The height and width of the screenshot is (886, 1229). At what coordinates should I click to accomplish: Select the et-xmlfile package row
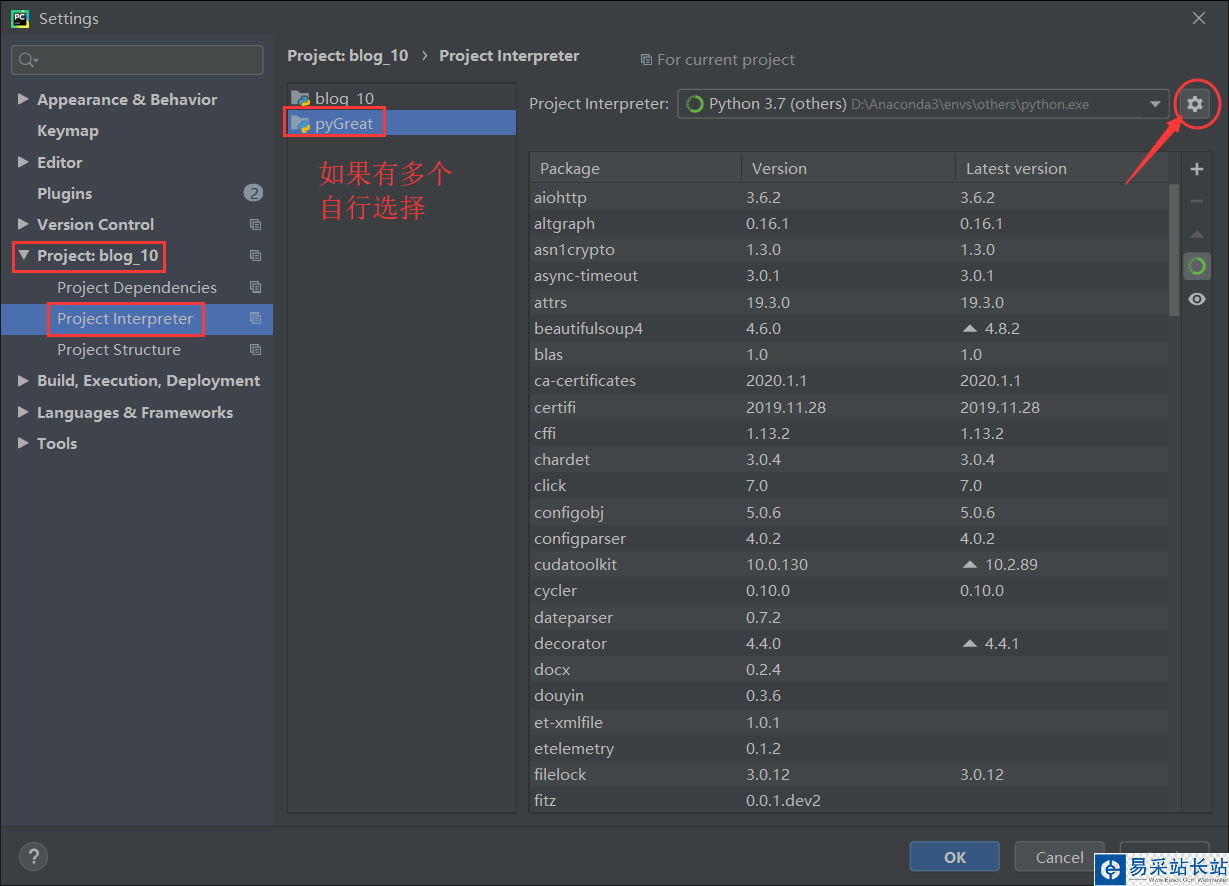pos(849,722)
